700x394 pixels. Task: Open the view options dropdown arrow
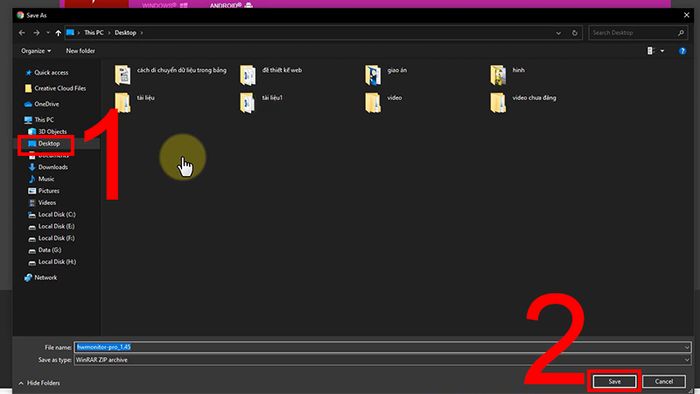(x=662, y=51)
